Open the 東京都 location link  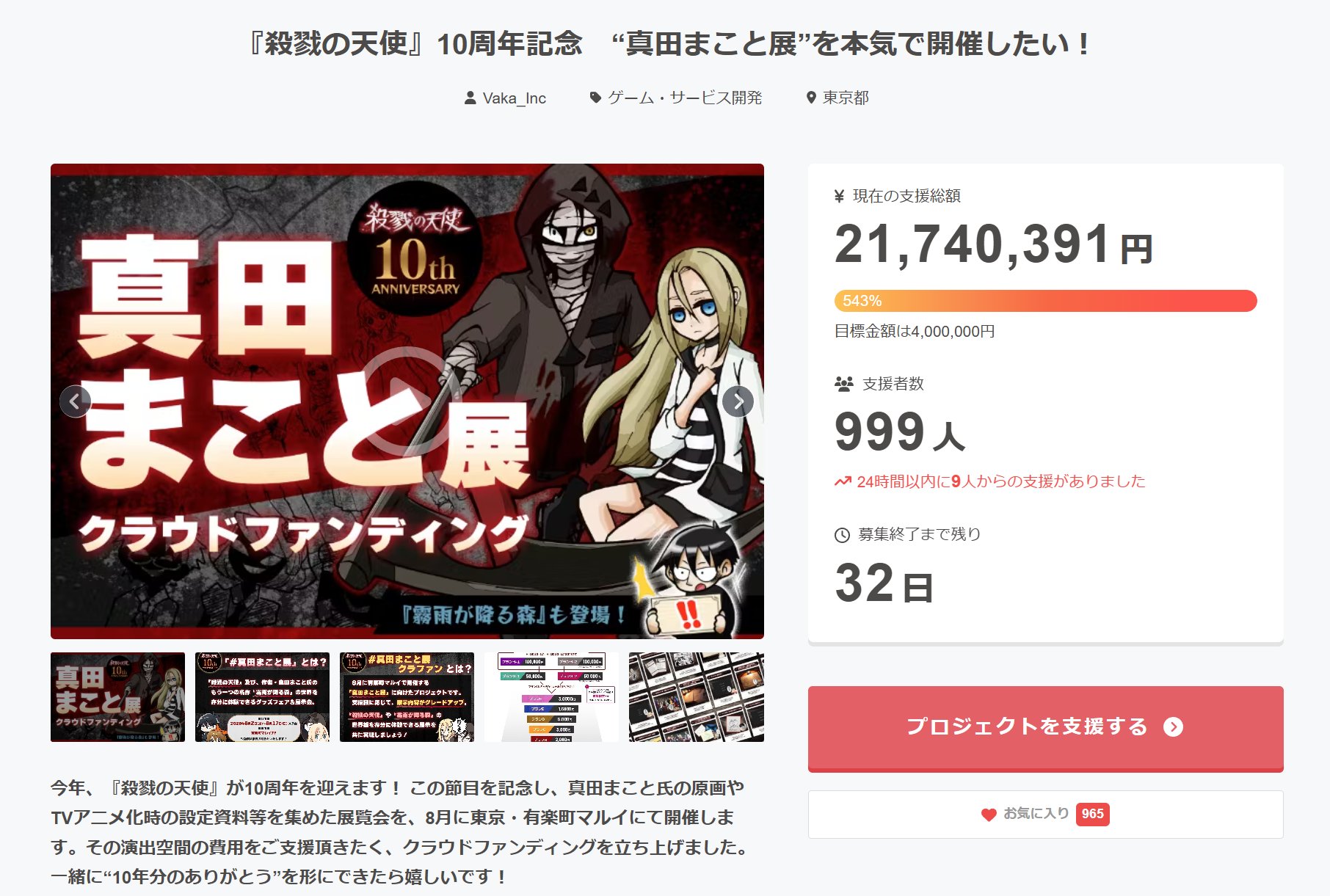[846, 98]
